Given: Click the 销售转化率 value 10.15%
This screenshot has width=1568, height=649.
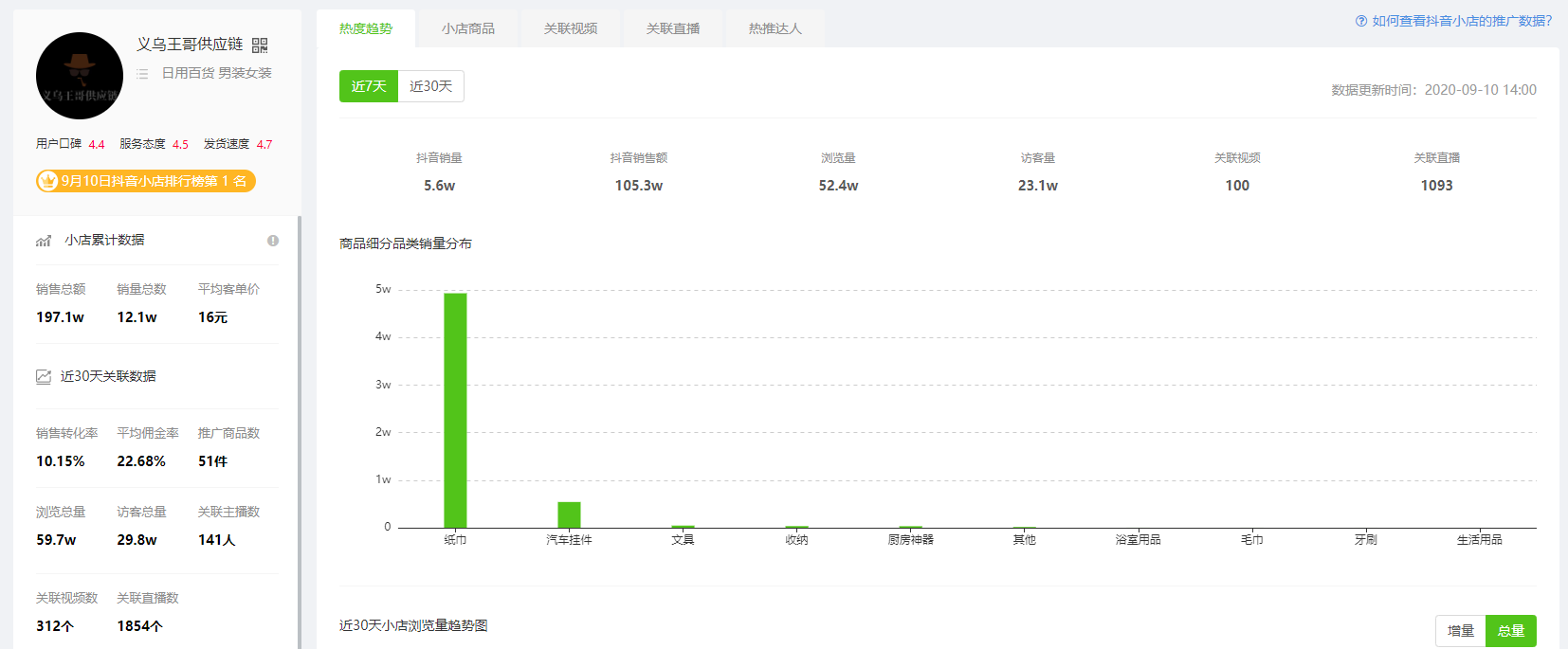Looking at the screenshot, I should tap(60, 461).
